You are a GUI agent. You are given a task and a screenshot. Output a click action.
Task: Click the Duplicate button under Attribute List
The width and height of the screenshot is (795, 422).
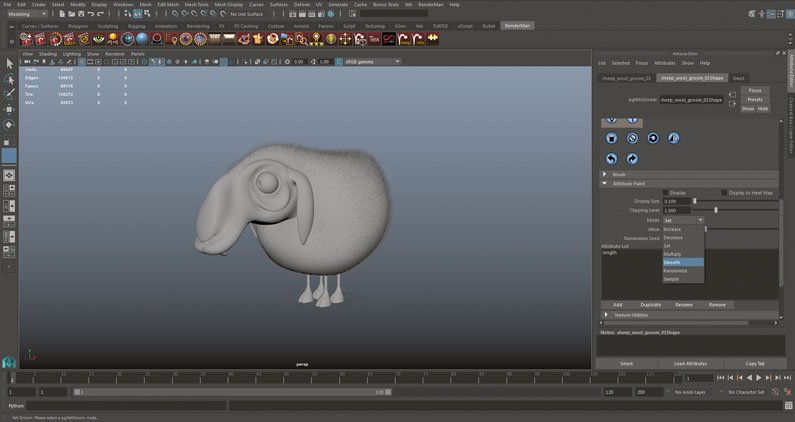coord(651,305)
